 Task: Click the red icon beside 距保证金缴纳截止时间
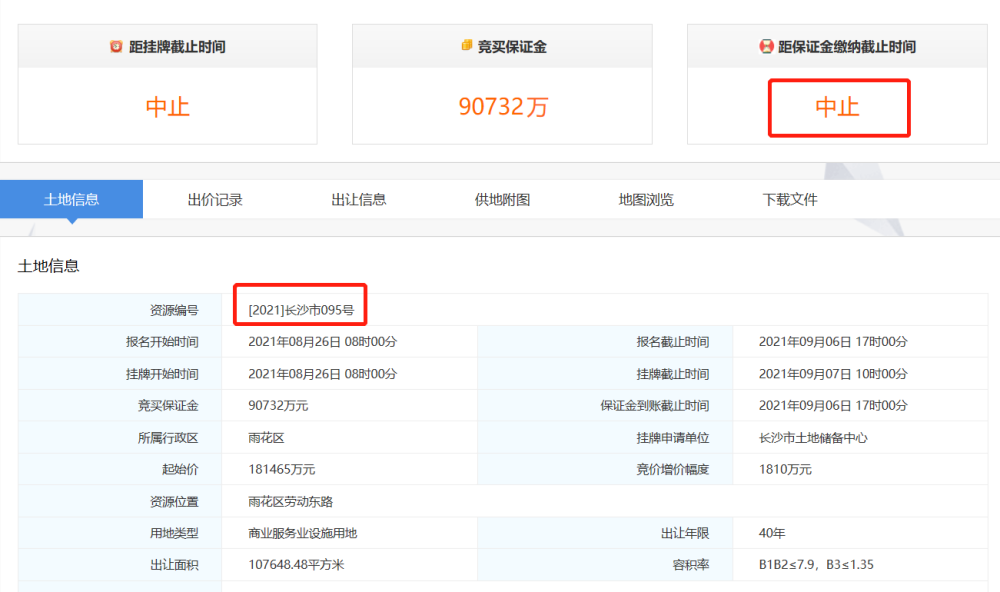[x=766, y=47]
